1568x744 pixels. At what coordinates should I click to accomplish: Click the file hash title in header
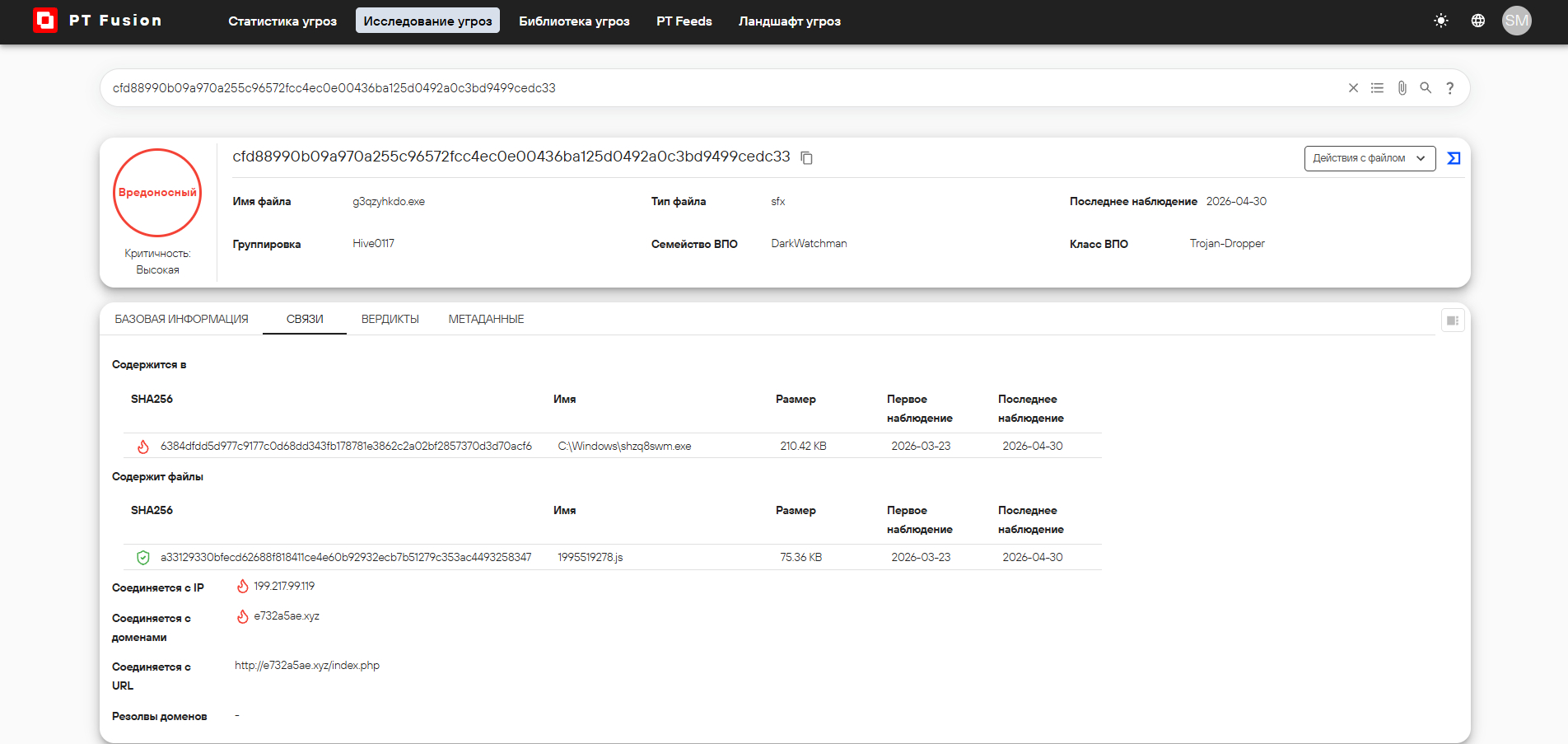pyautogui.click(x=511, y=157)
